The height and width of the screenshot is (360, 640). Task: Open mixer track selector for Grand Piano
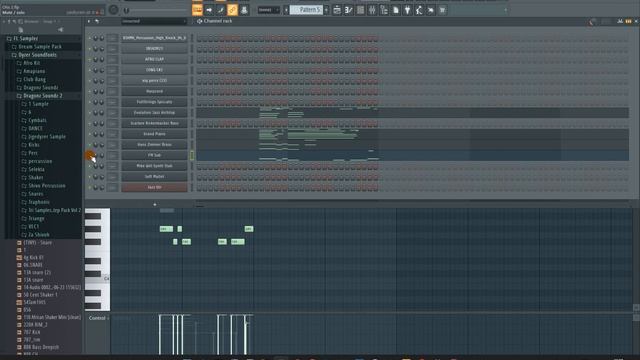[x=112, y=134]
